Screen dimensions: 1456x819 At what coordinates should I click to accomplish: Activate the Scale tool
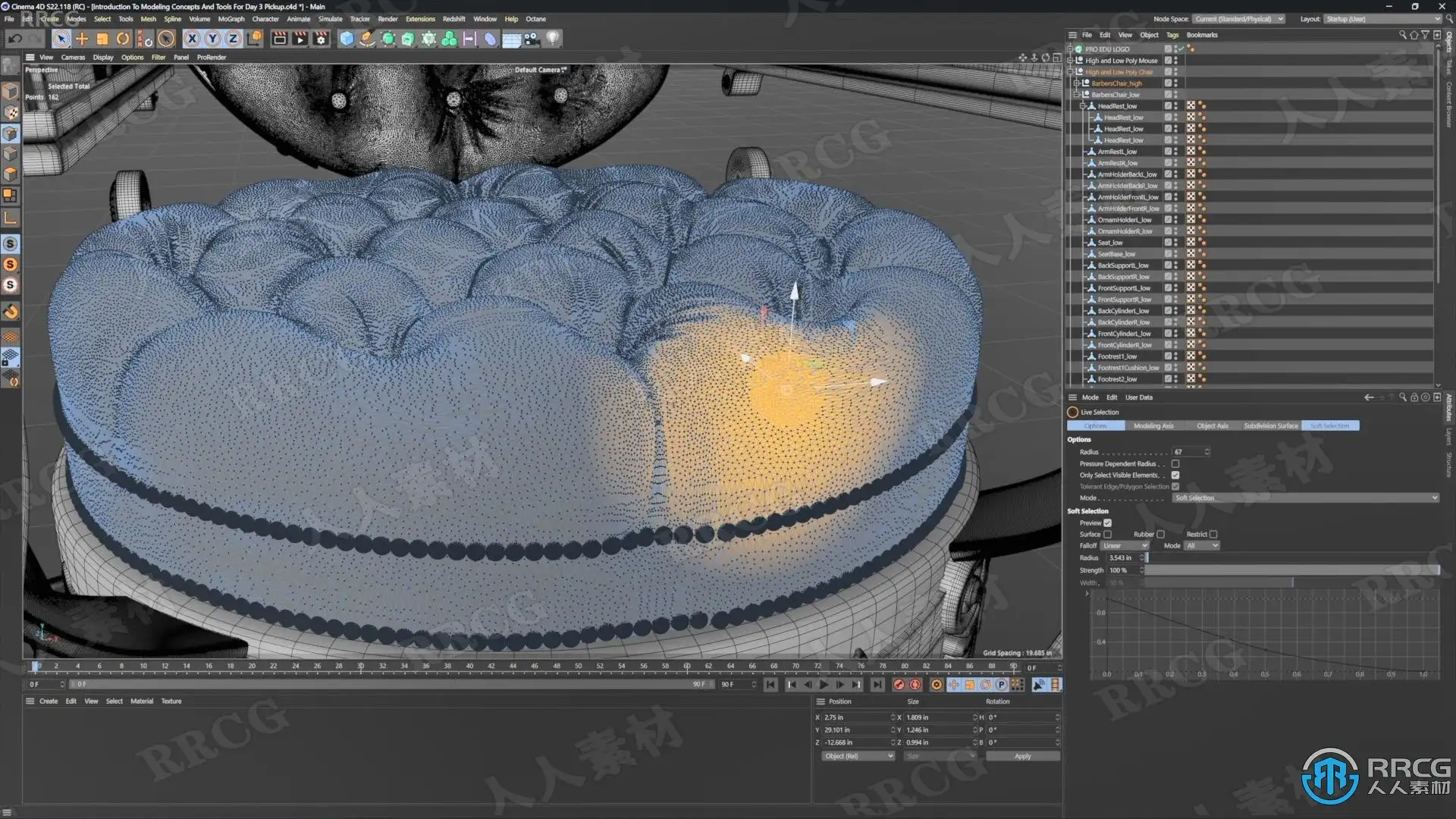coord(102,39)
